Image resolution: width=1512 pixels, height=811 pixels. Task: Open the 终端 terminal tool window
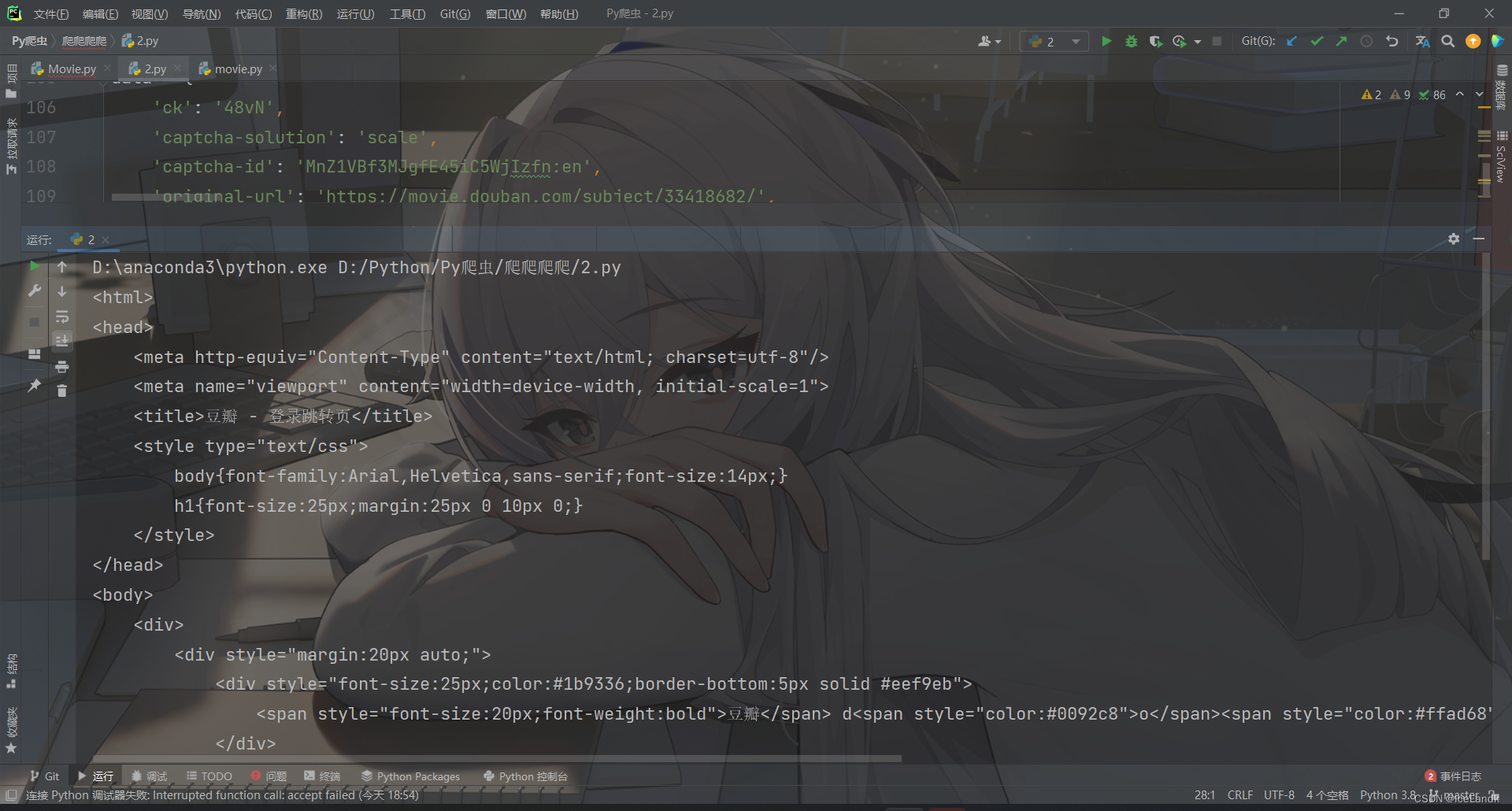coord(322,776)
